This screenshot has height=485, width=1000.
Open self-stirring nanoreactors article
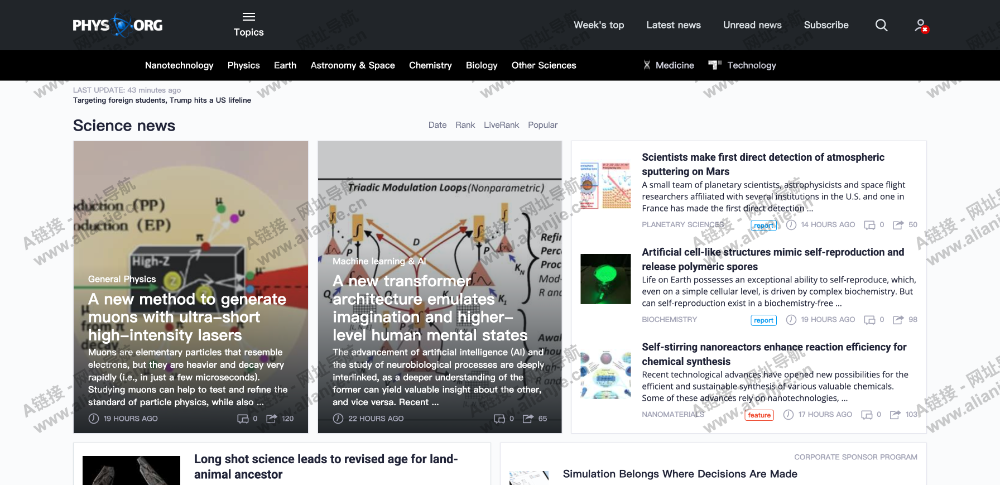pos(774,354)
